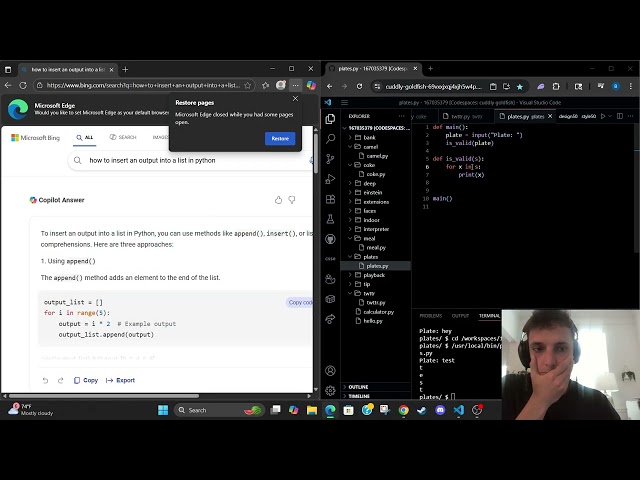Image resolution: width=640 pixels, height=480 pixels.
Task: Open meal.py in the Explorer tree
Action: [376, 247]
